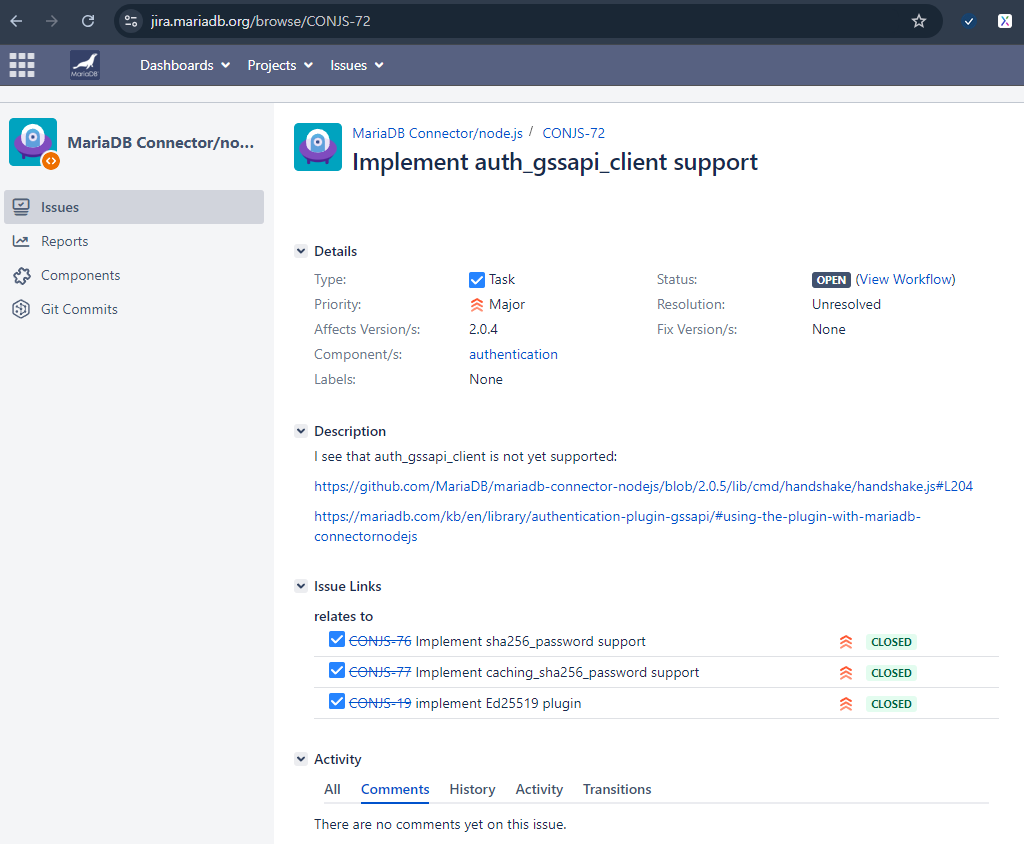Click the OPEN status badge
Viewport: 1024px width, 844px height.
point(831,280)
